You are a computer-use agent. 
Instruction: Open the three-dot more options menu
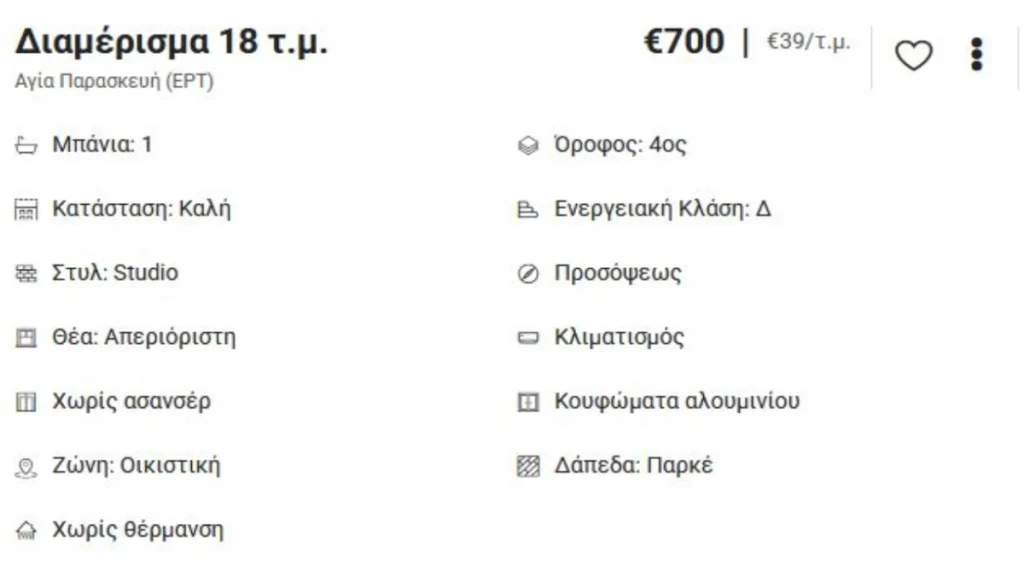pyautogui.click(x=977, y=55)
